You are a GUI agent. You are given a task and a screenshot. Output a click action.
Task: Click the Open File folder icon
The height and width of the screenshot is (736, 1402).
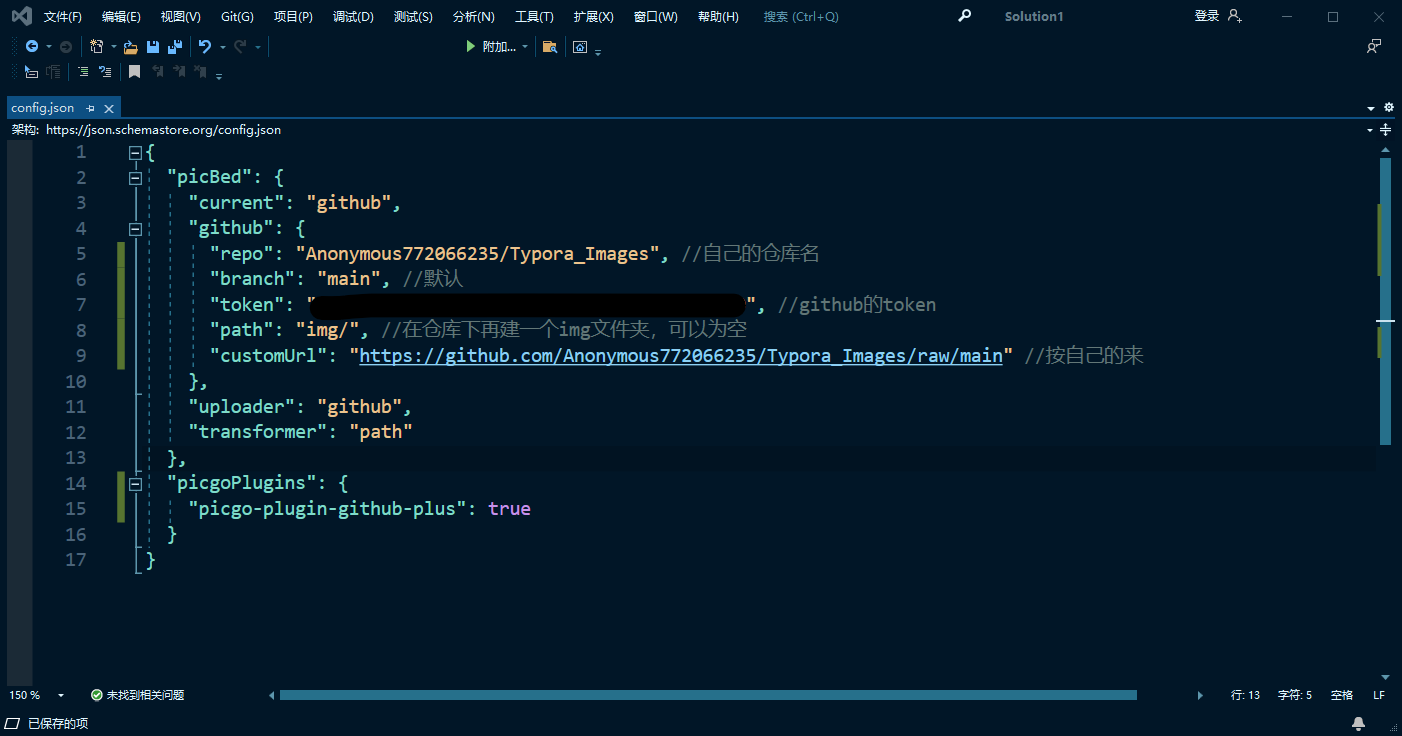pos(131,47)
